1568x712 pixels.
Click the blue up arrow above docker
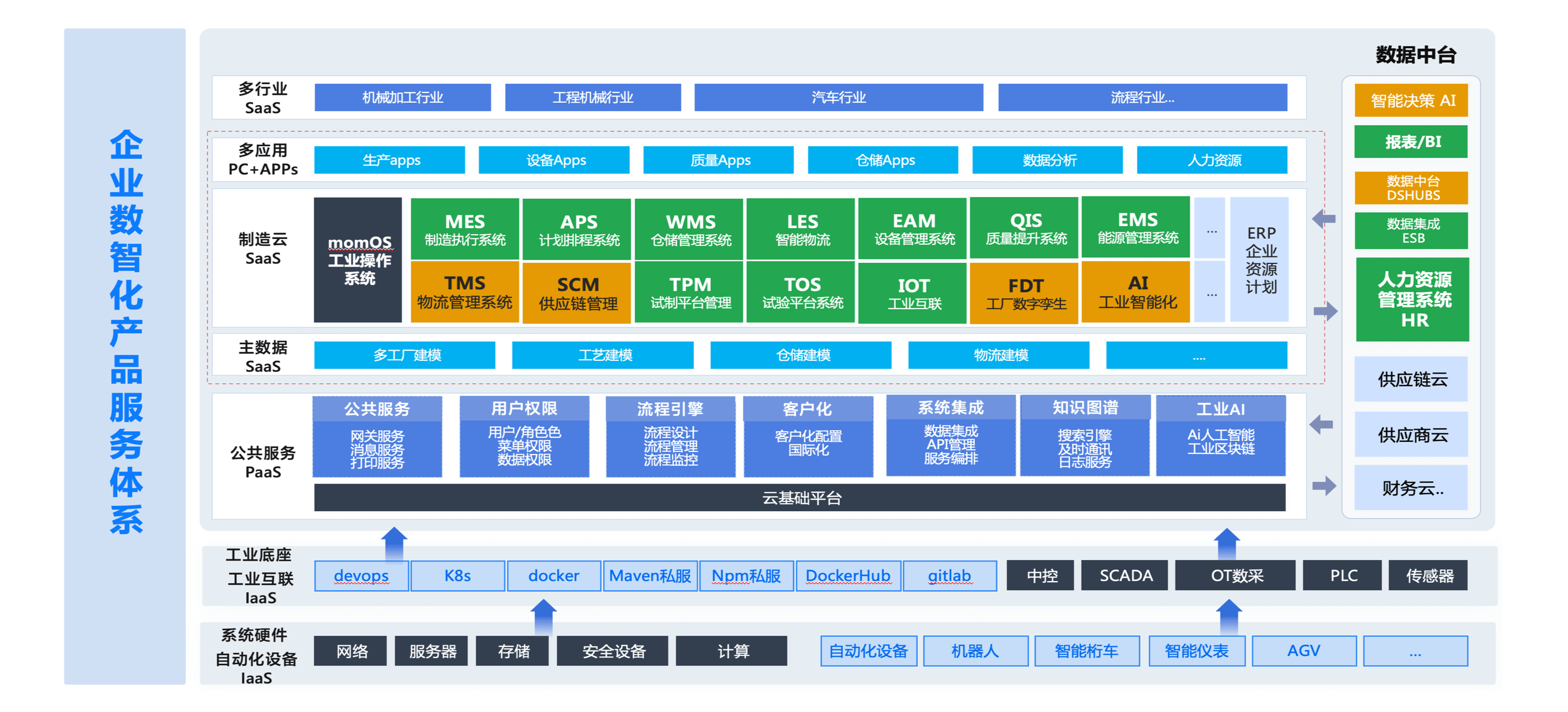pos(544,616)
